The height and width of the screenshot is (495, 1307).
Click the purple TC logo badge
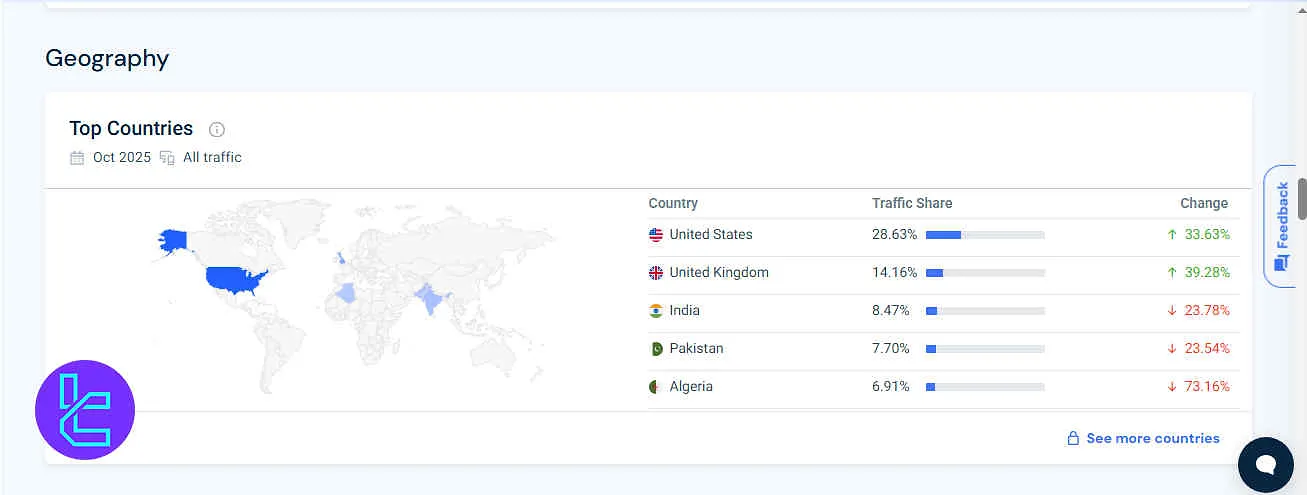tap(85, 409)
